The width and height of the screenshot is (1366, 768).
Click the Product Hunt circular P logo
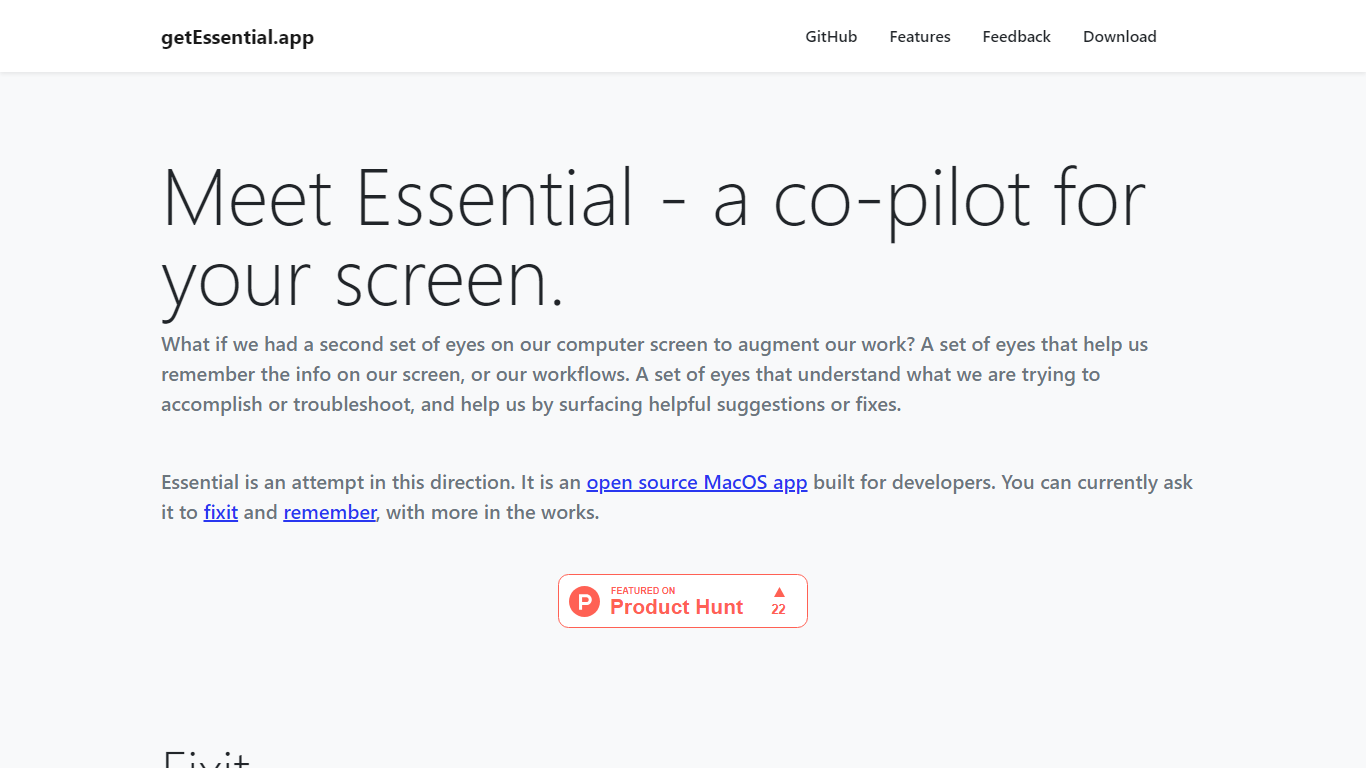coord(584,601)
